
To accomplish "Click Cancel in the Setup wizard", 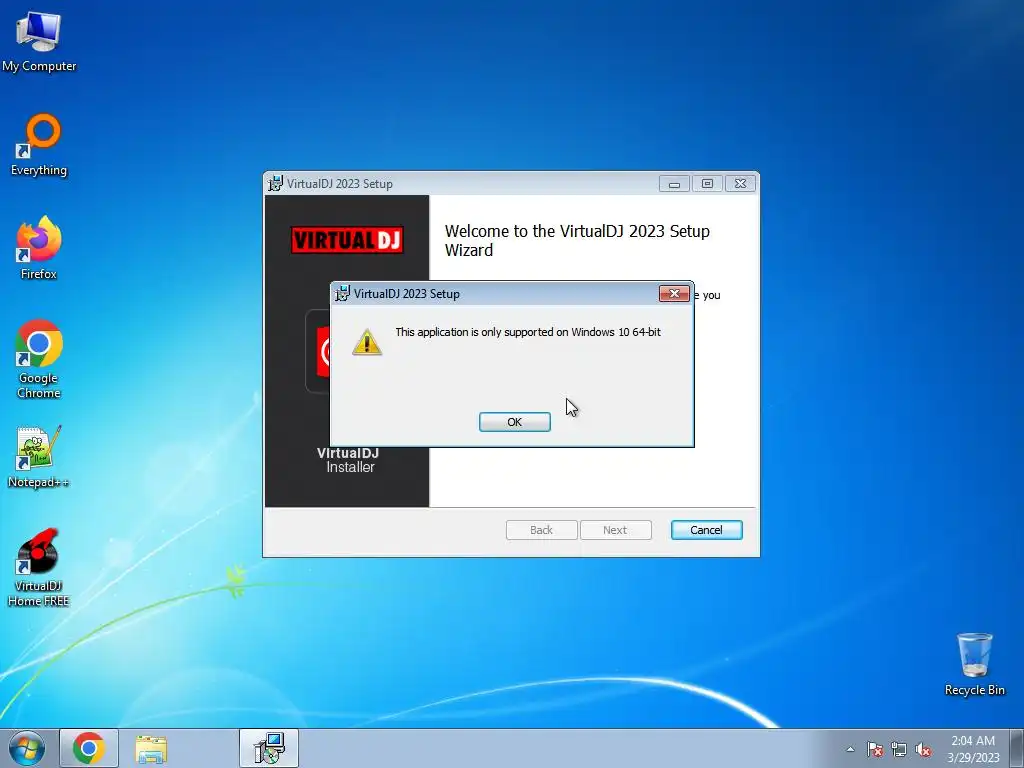I will pos(706,530).
